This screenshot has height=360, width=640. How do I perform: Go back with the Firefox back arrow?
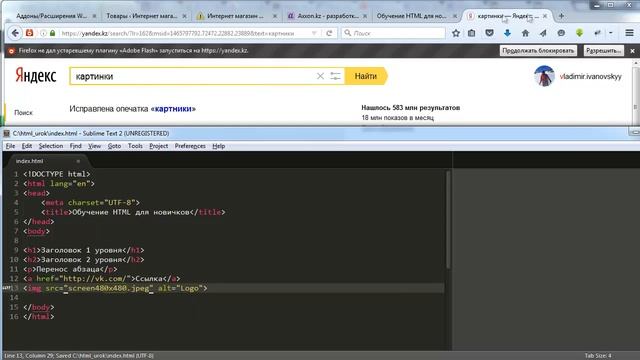pos(15,33)
